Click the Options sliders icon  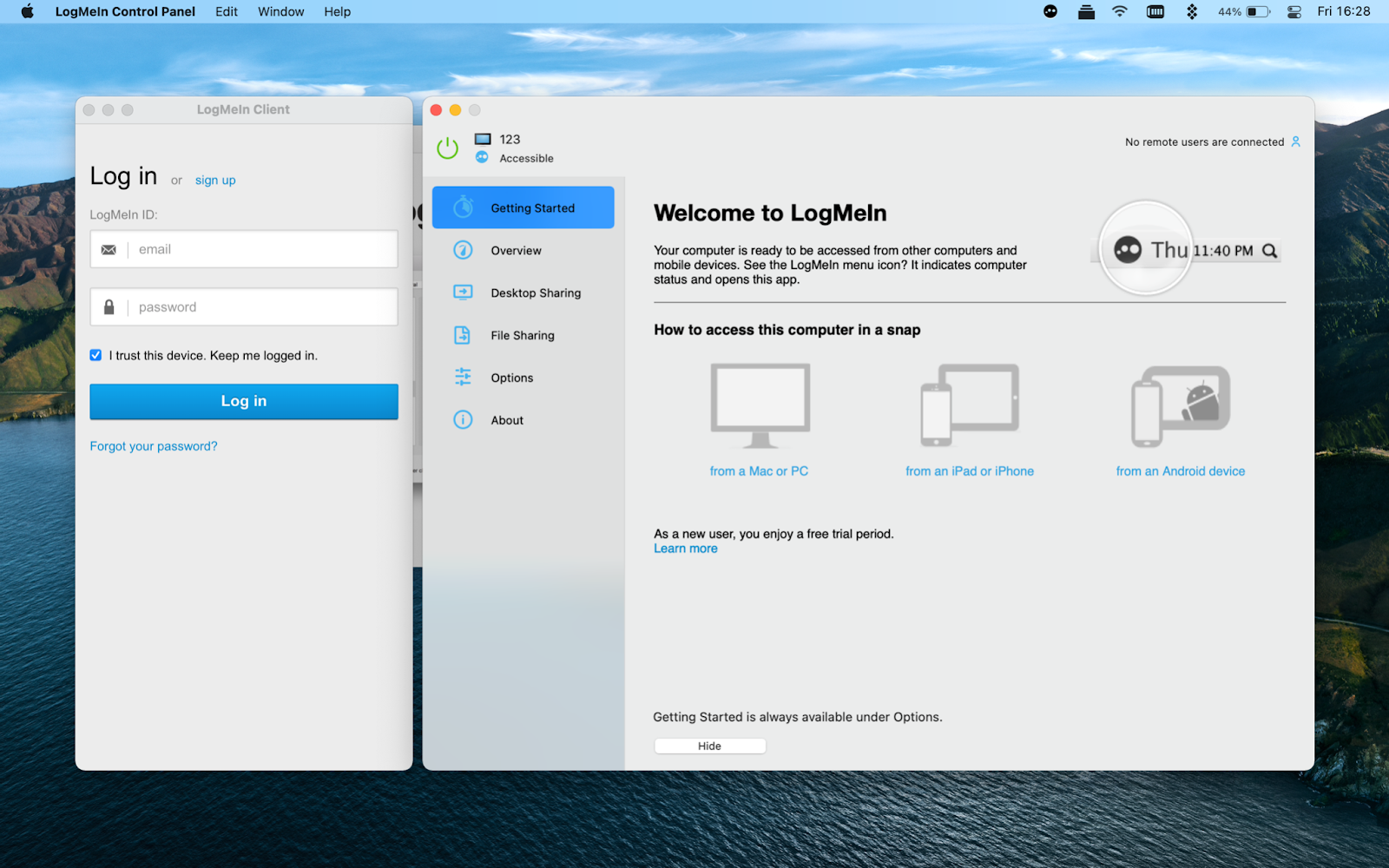point(463,377)
